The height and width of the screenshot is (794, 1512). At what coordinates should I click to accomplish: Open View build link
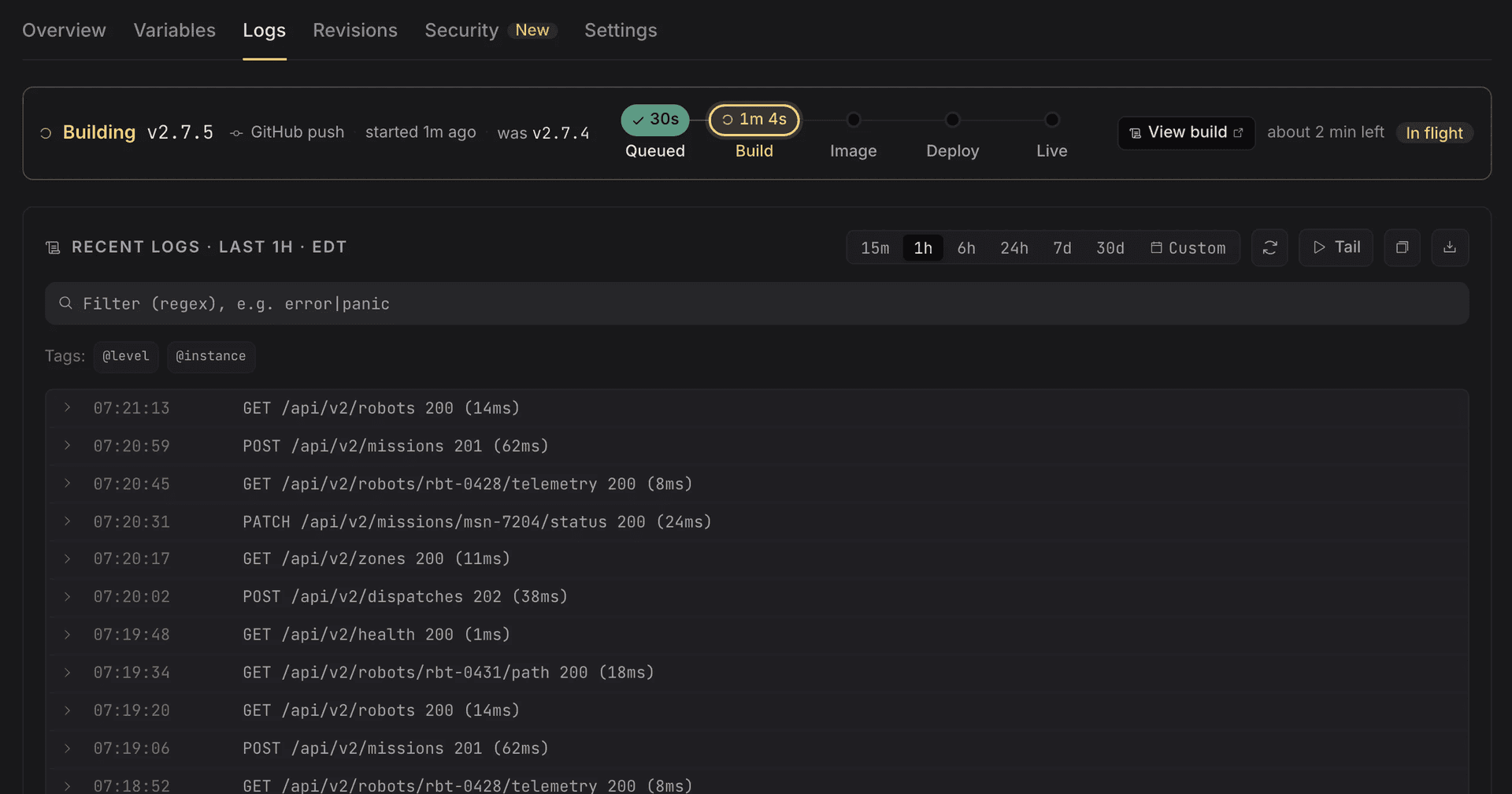[1186, 133]
